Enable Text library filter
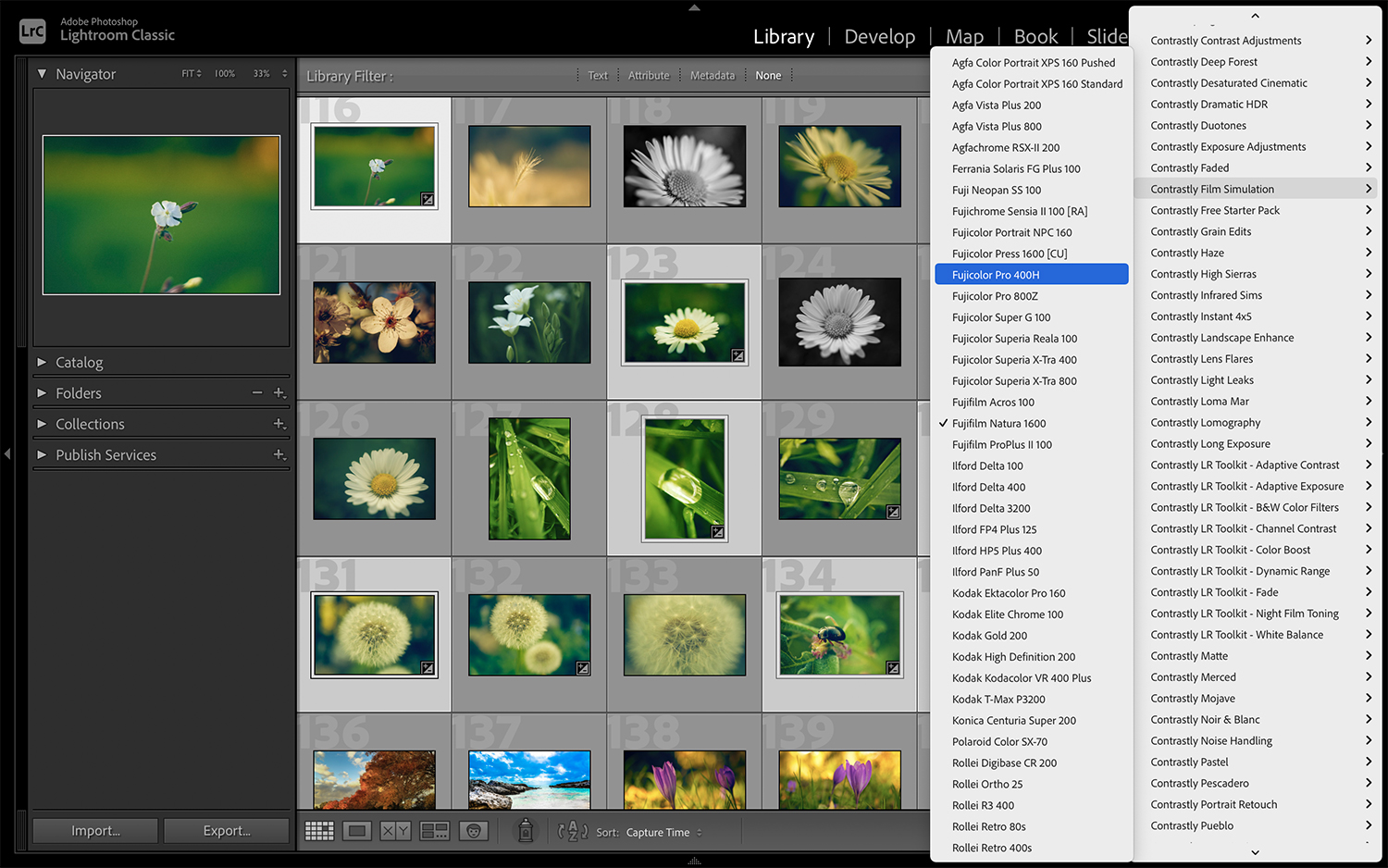 598,76
